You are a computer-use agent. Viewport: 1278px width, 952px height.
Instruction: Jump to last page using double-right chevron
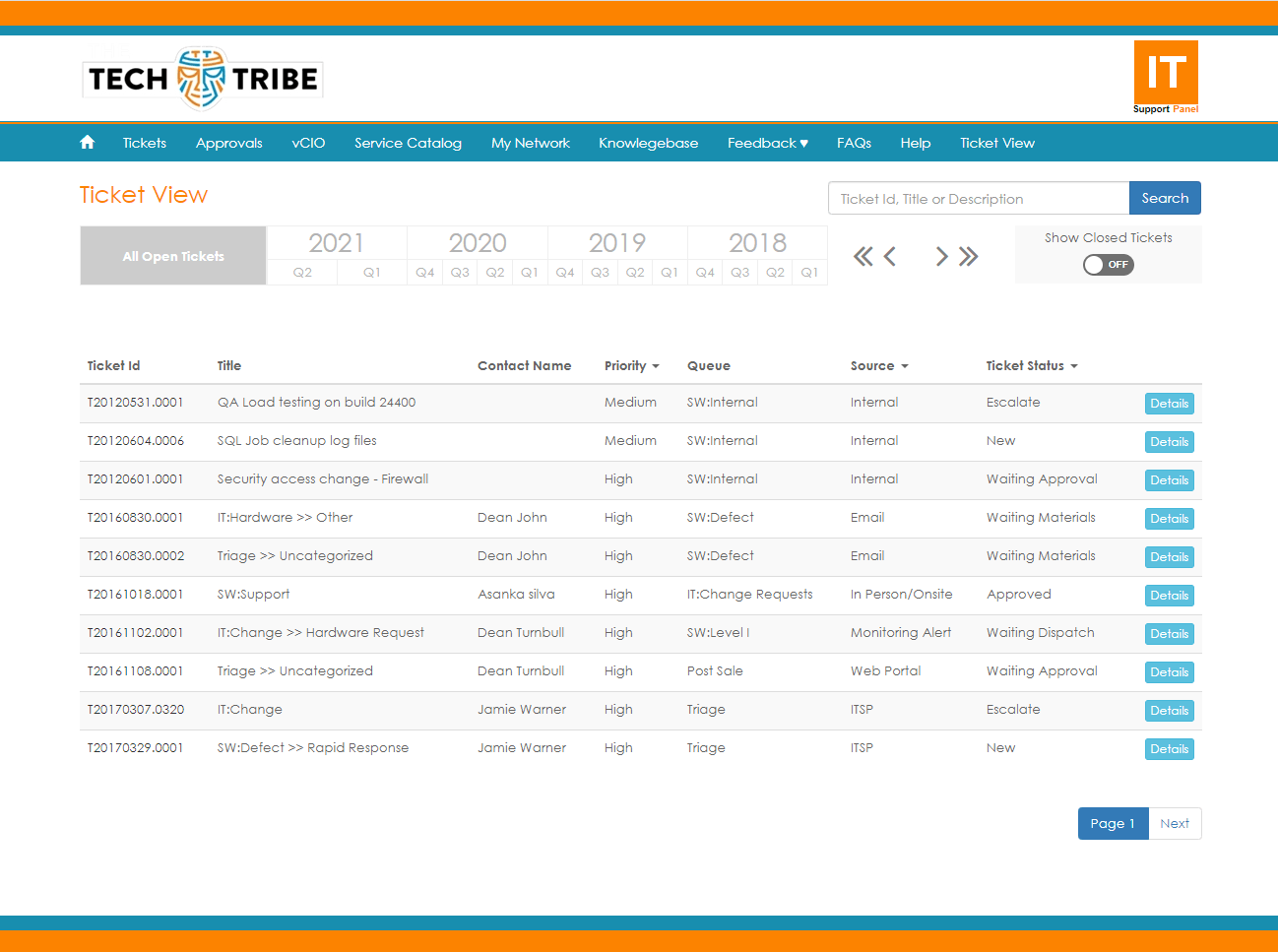[969, 256]
